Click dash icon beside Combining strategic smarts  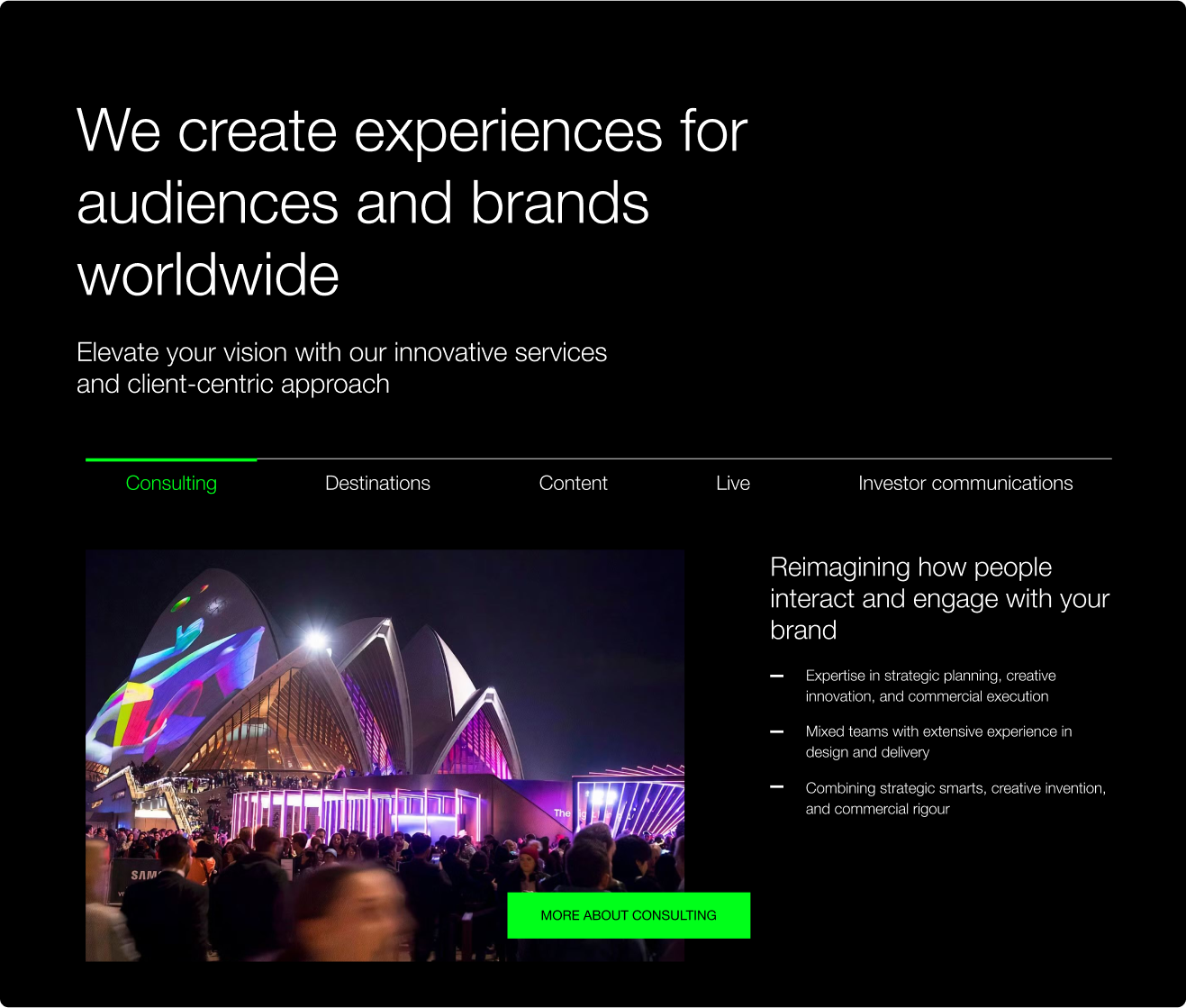tap(777, 787)
